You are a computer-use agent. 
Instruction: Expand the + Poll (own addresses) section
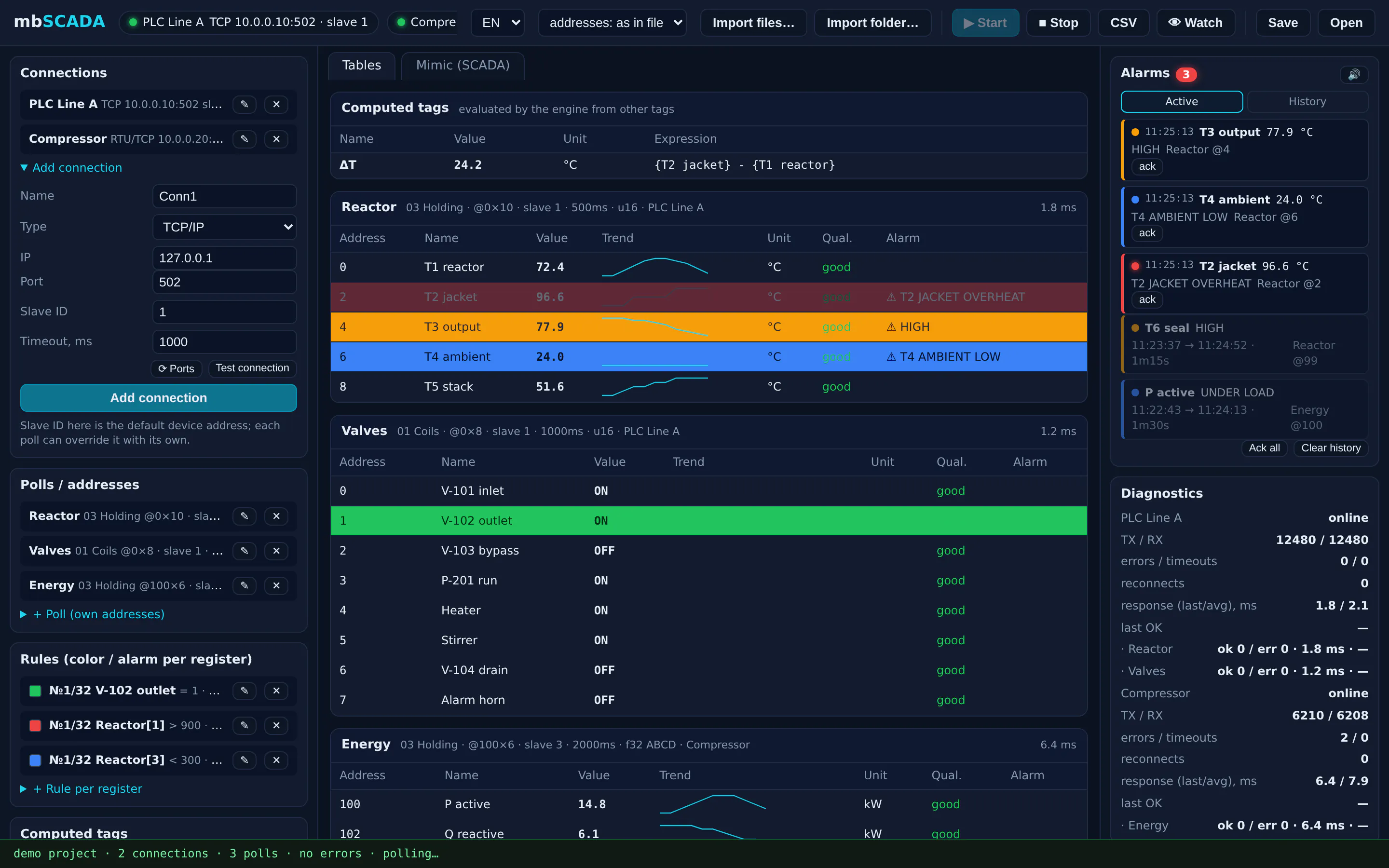point(93,614)
